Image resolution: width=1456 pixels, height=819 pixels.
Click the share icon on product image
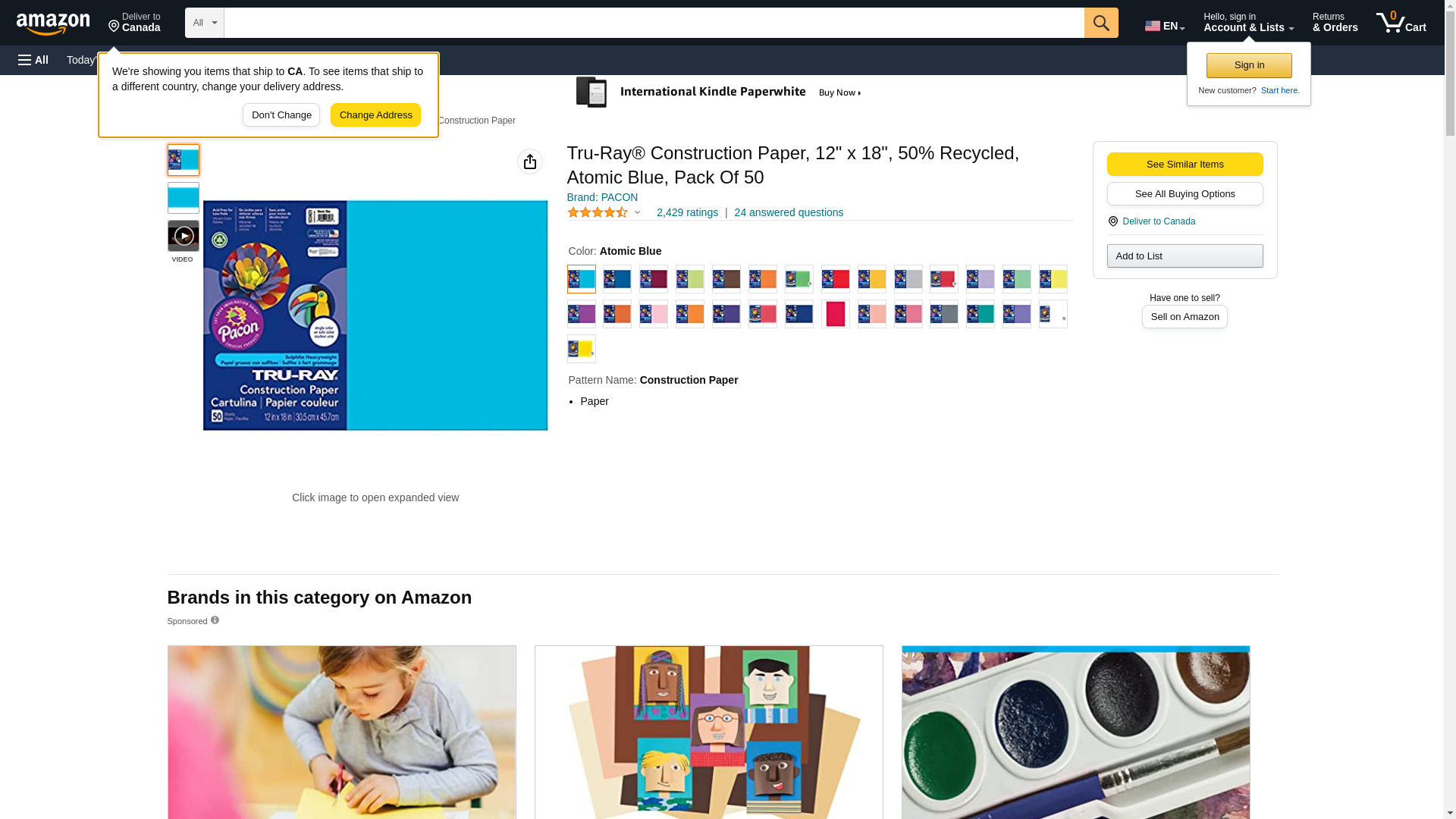click(530, 162)
